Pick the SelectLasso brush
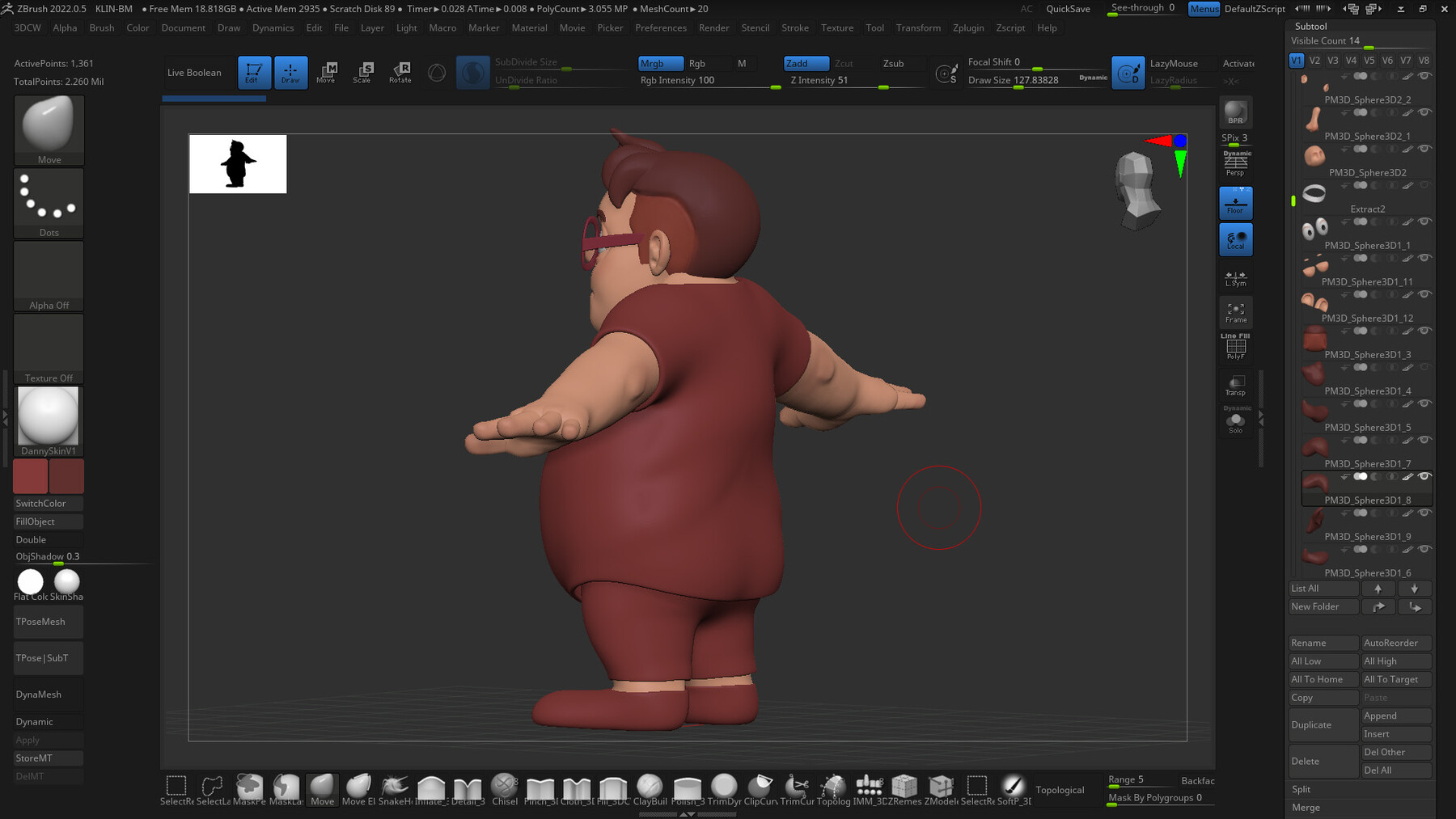Viewport: 1456px width, 819px height. [213, 789]
